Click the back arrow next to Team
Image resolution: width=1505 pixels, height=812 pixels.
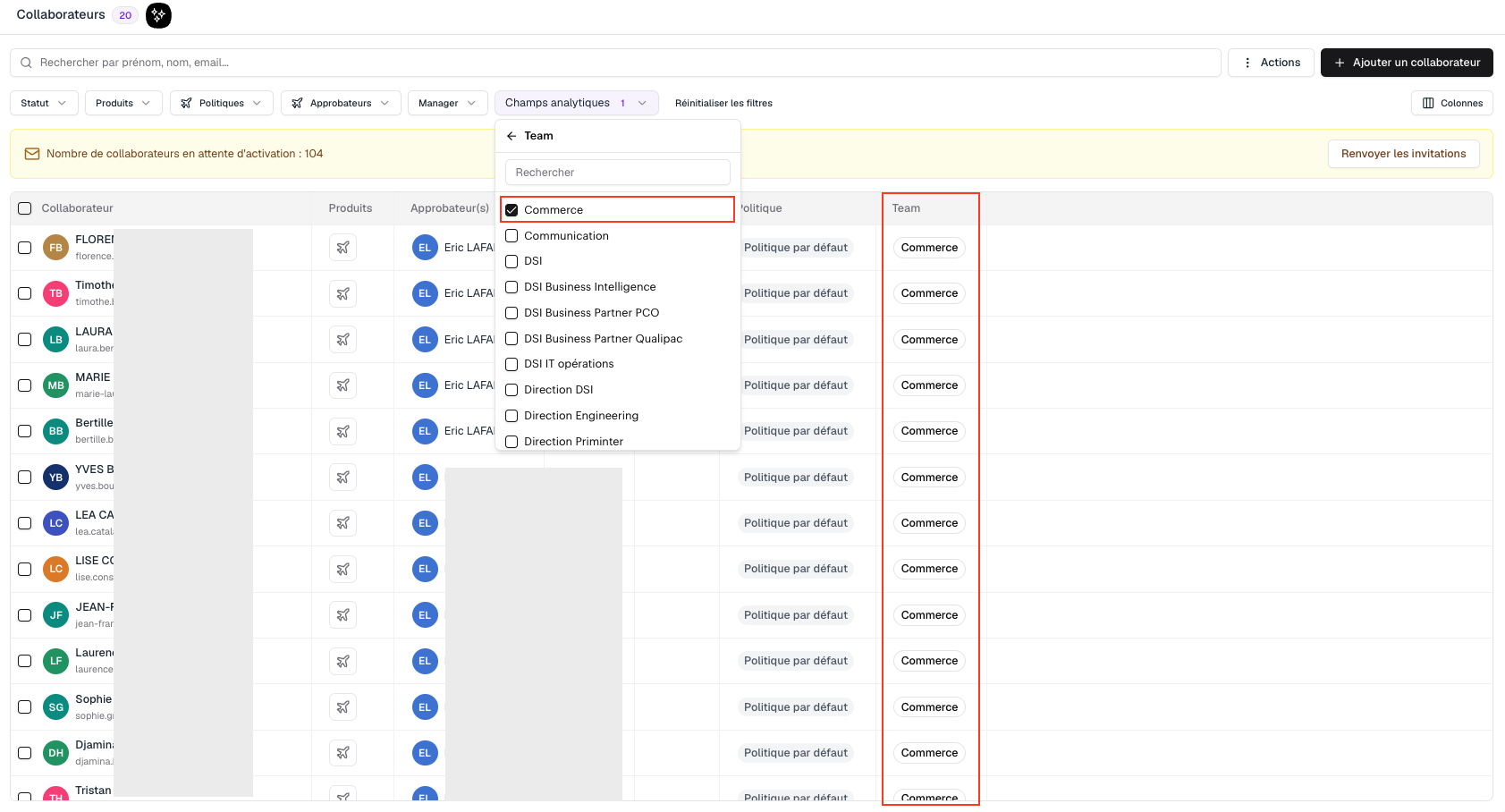512,136
